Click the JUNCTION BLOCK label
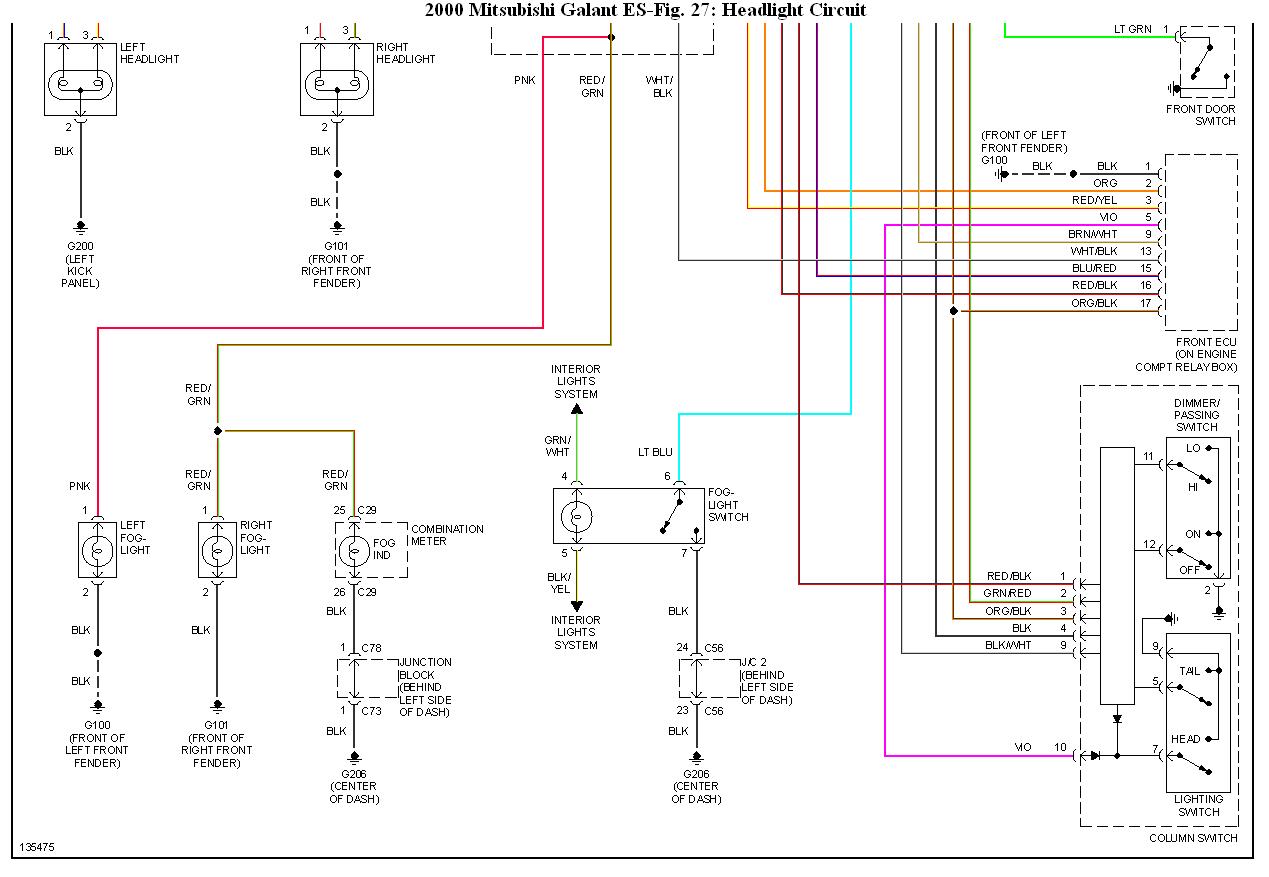 425,668
